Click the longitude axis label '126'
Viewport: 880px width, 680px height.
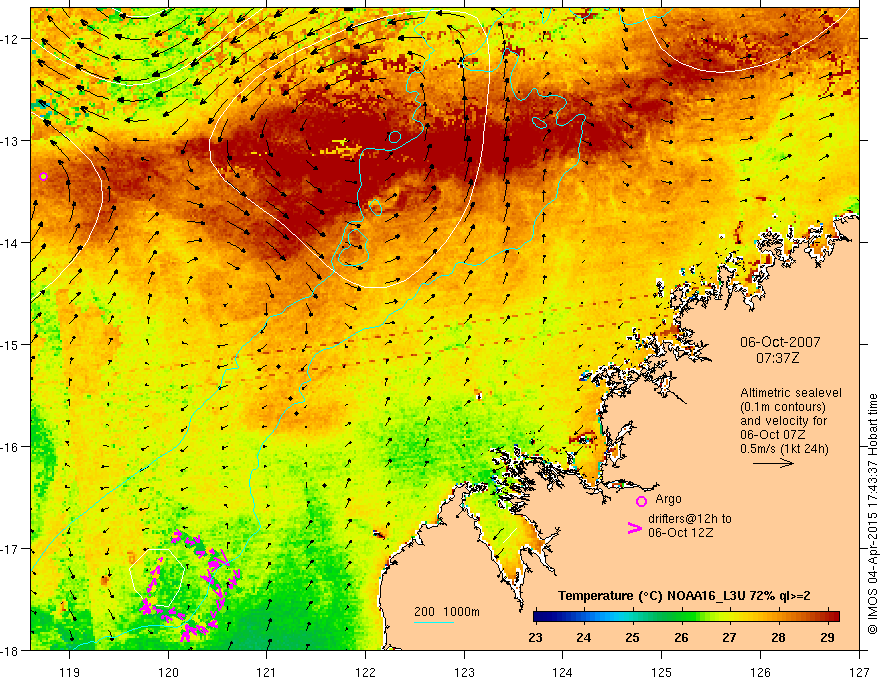(x=760, y=672)
